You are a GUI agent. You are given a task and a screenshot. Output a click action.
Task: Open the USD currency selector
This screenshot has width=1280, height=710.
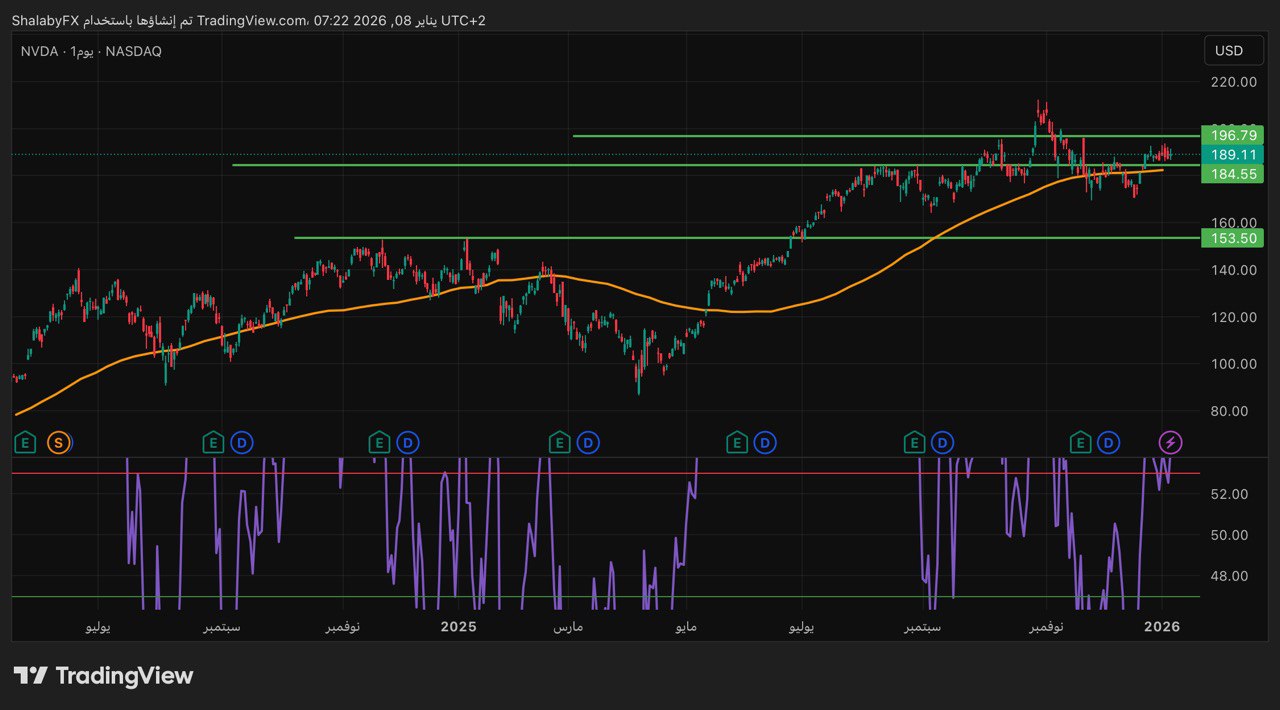(1228, 51)
